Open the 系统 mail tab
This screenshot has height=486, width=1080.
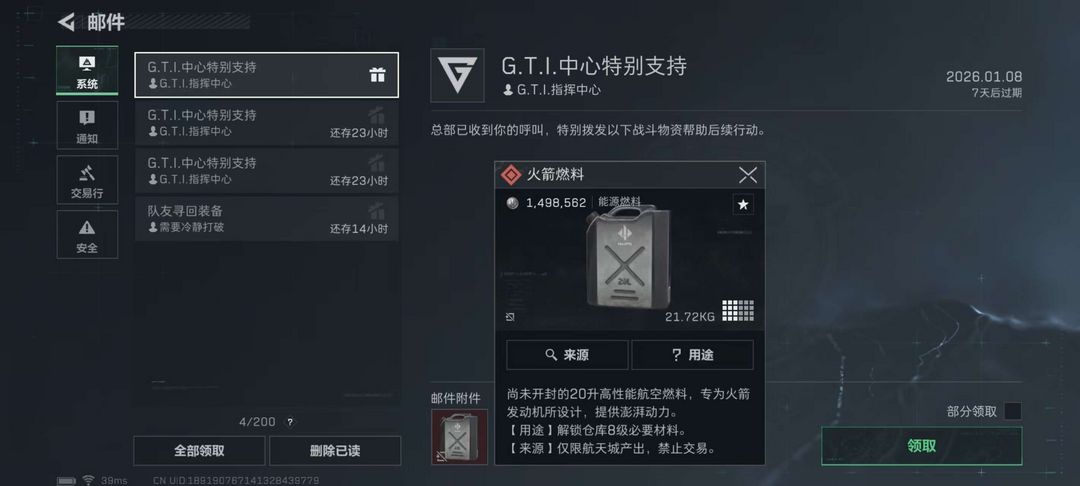click(87, 70)
